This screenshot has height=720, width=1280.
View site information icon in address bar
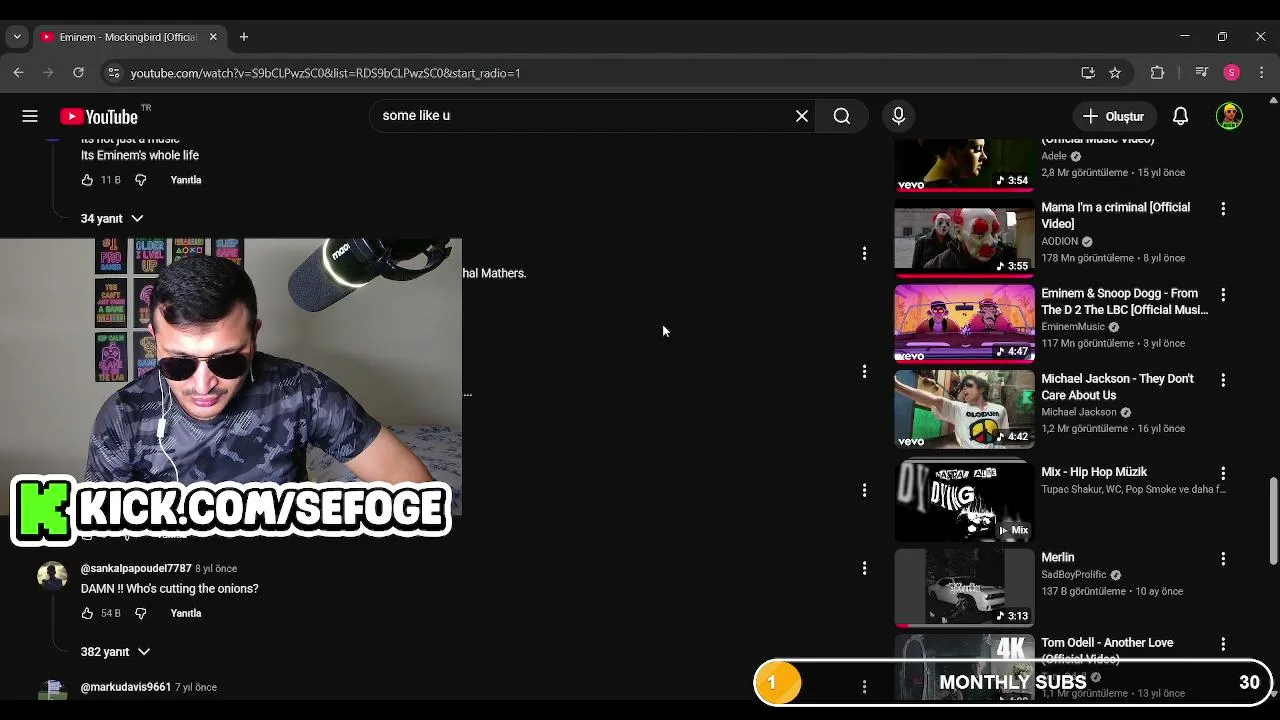tap(114, 73)
